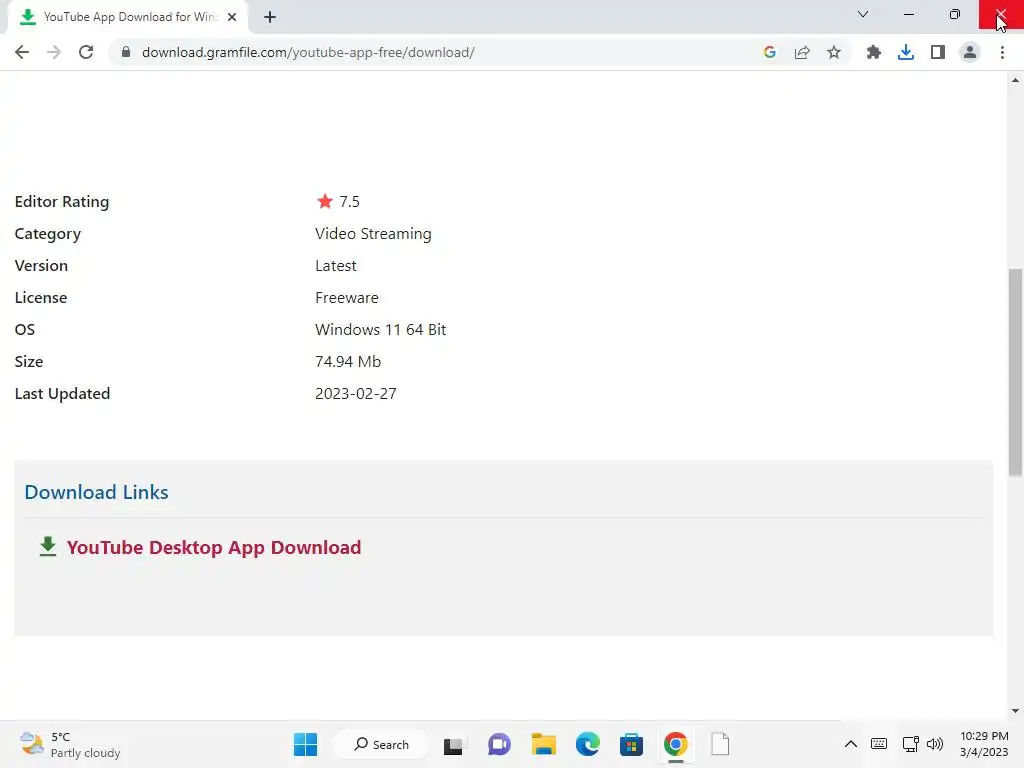Open Task View on taskbar
1024x768 pixels.
pyautogui.click(x=453, y=745)
